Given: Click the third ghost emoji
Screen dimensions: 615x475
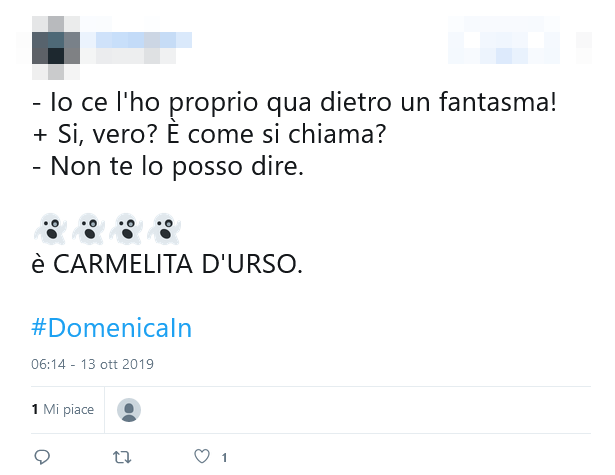Looking at the screenshot, I should click(x=126, y=229).
